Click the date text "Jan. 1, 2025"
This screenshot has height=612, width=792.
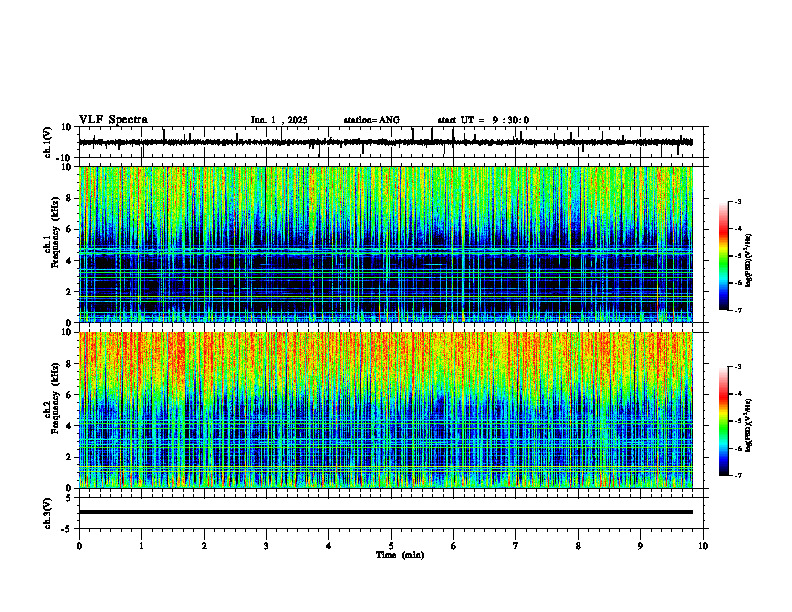[279, 120]
